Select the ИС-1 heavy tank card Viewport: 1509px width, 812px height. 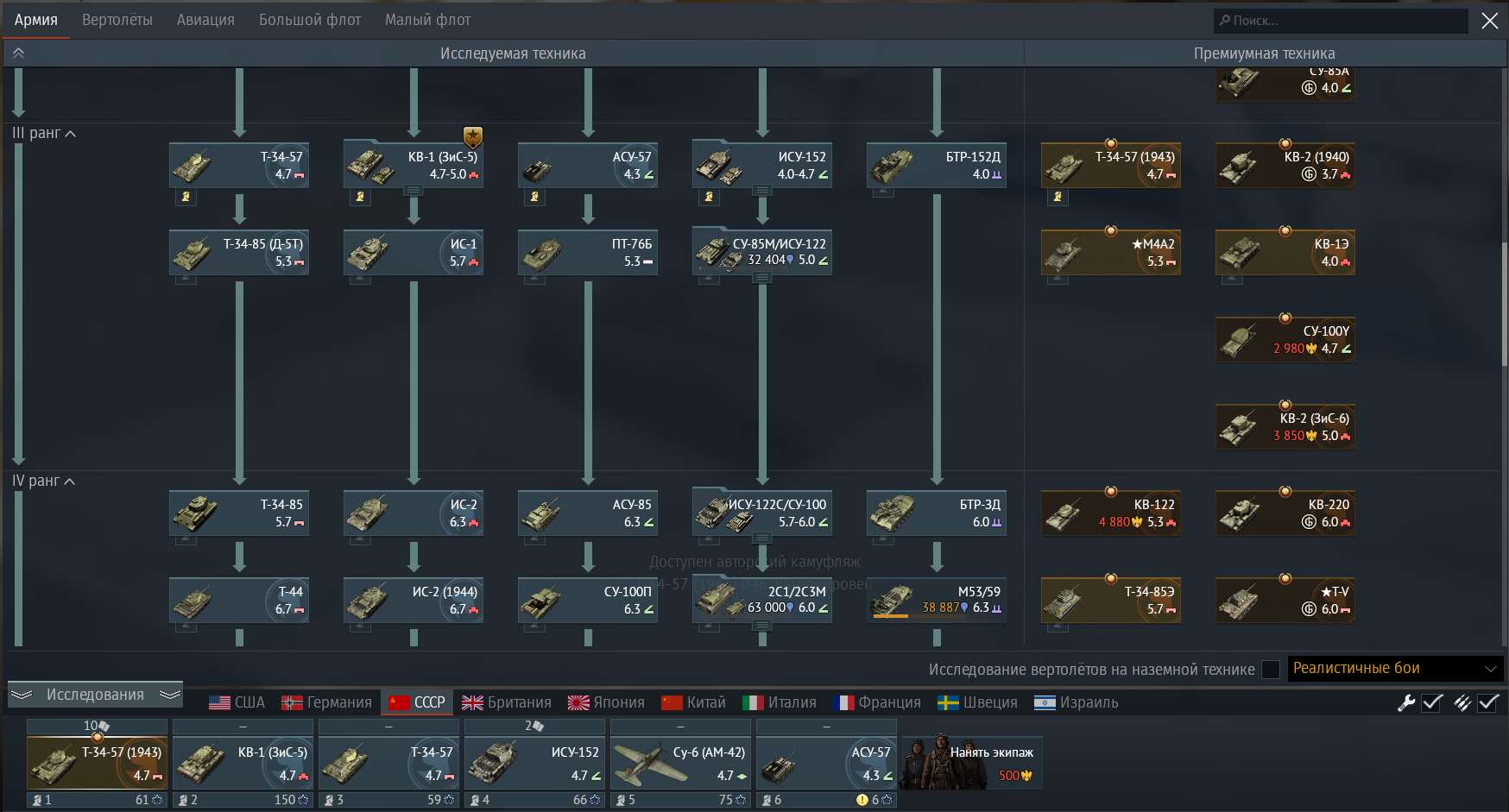coord(414,252)
